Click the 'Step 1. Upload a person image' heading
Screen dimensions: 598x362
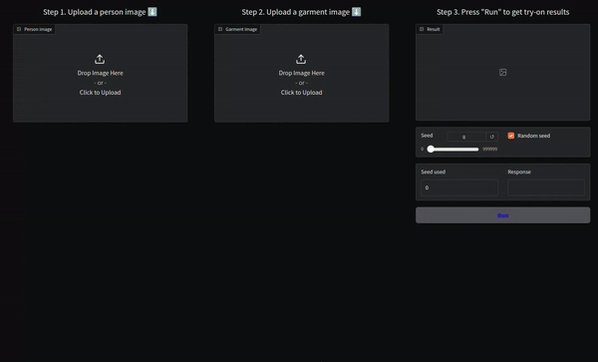(100, 12)
